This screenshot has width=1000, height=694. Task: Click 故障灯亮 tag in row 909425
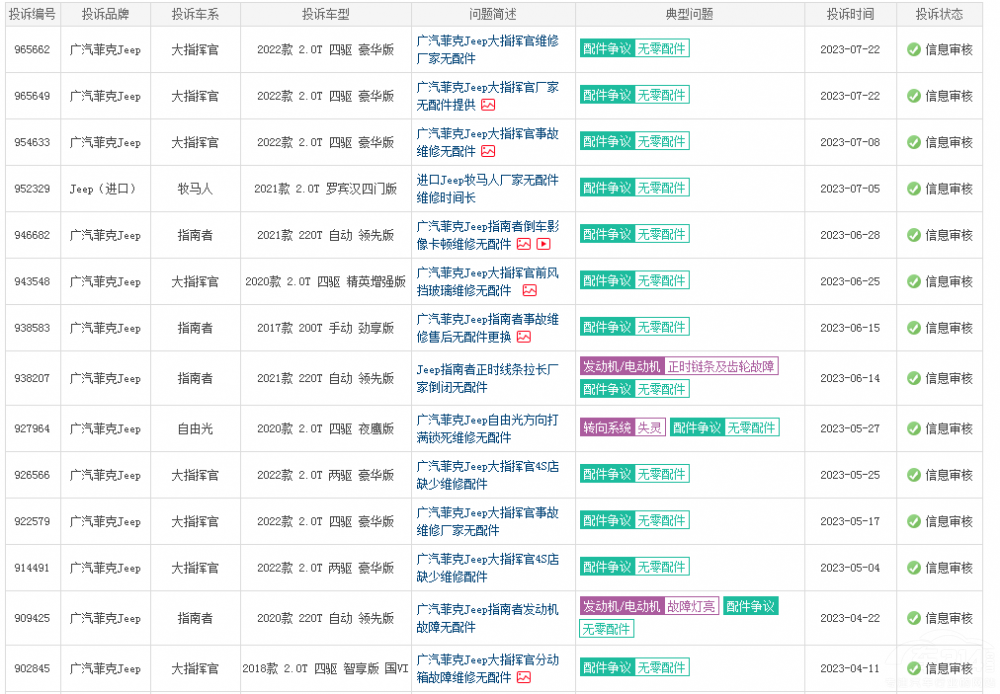691,606
